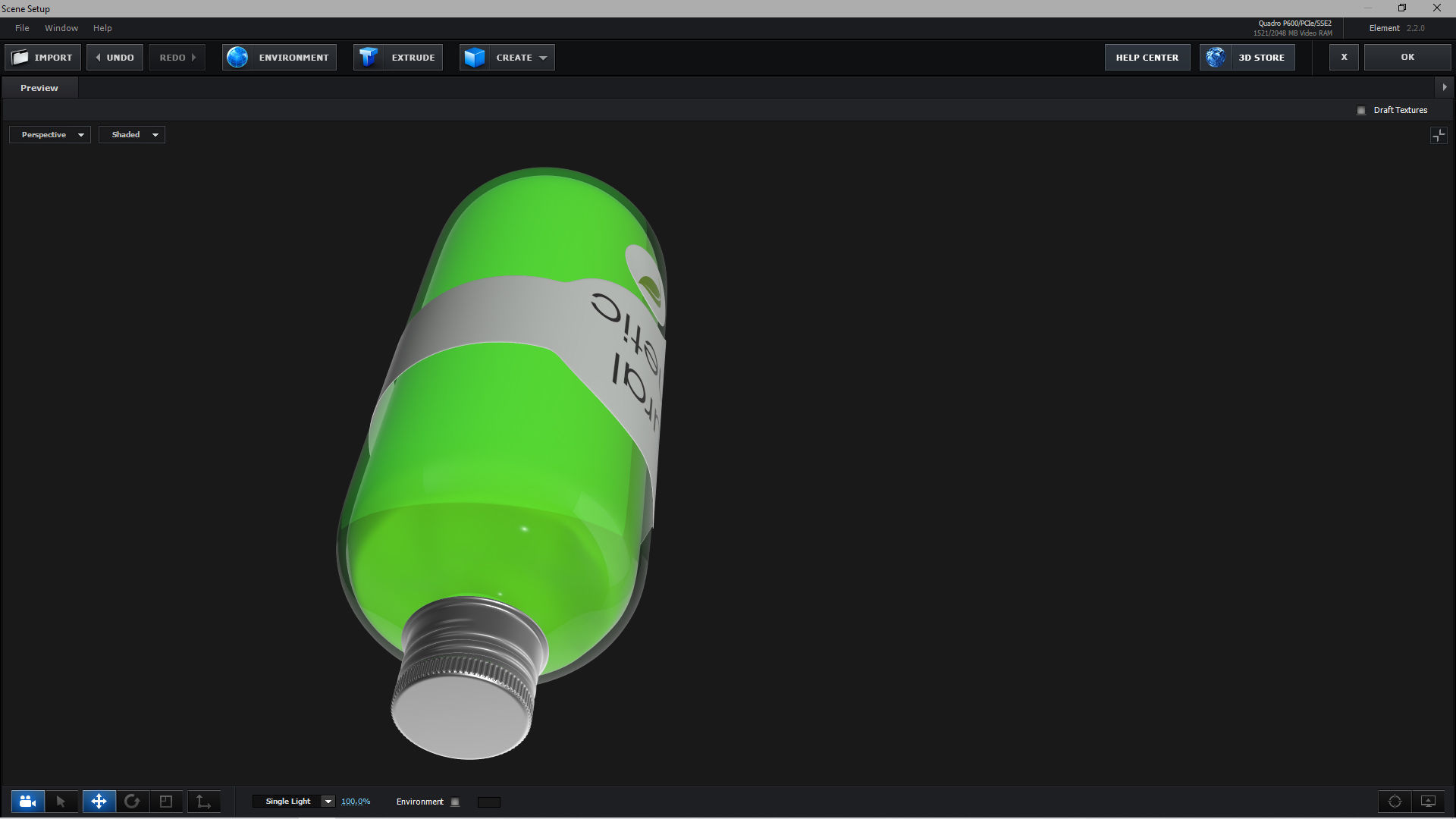Click the Import button
Viewport: 1456px width, 819px height.
point(43,58)
